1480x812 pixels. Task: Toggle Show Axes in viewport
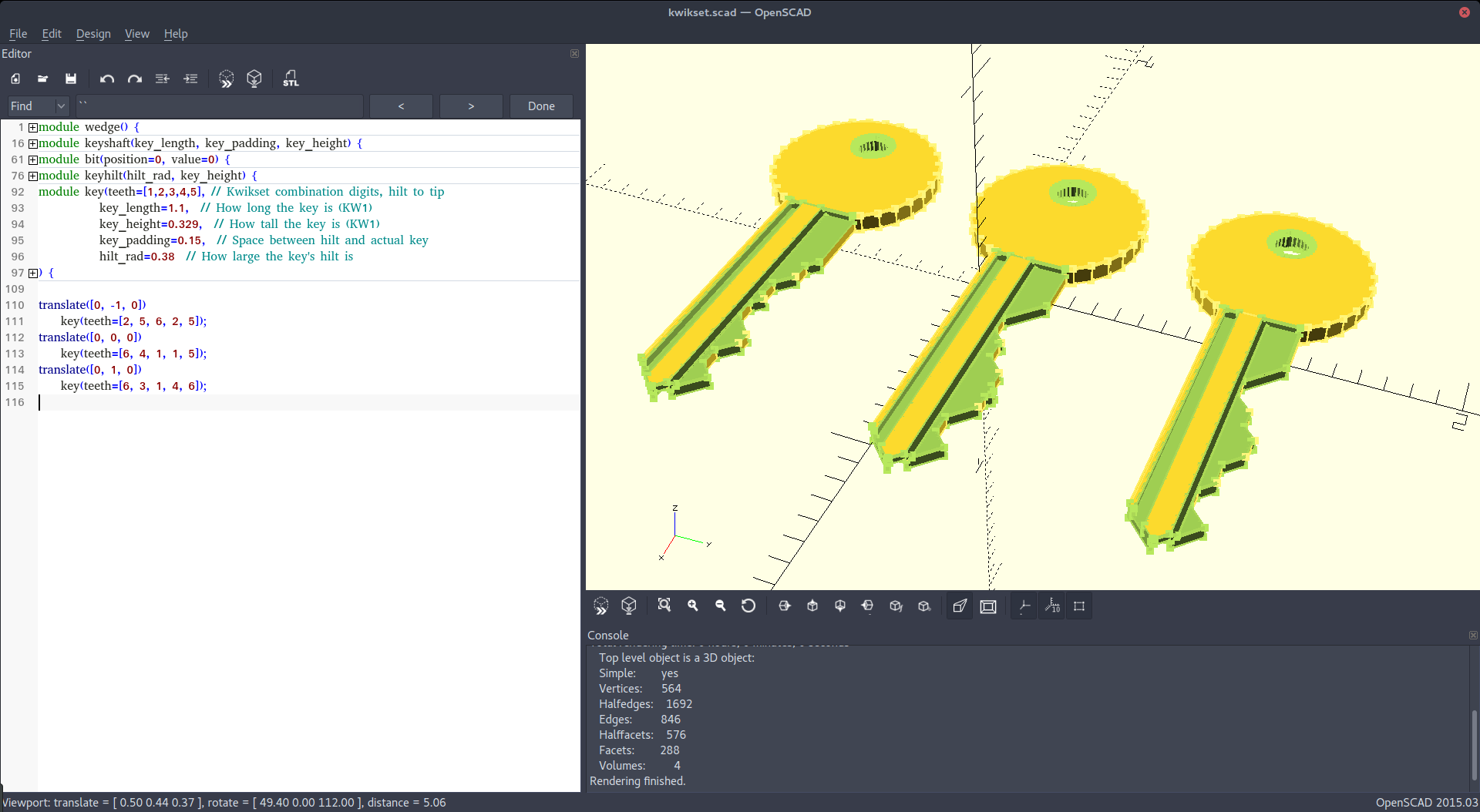1024,606
